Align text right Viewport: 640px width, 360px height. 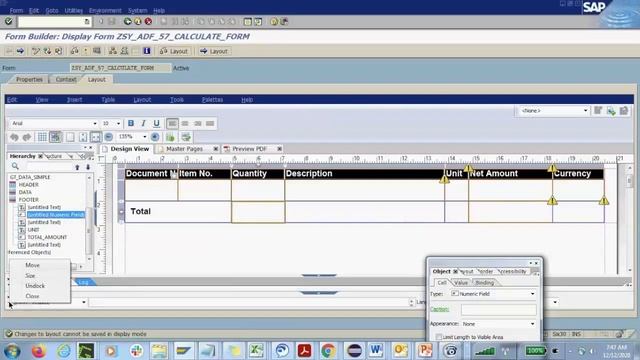click(198, 123)
